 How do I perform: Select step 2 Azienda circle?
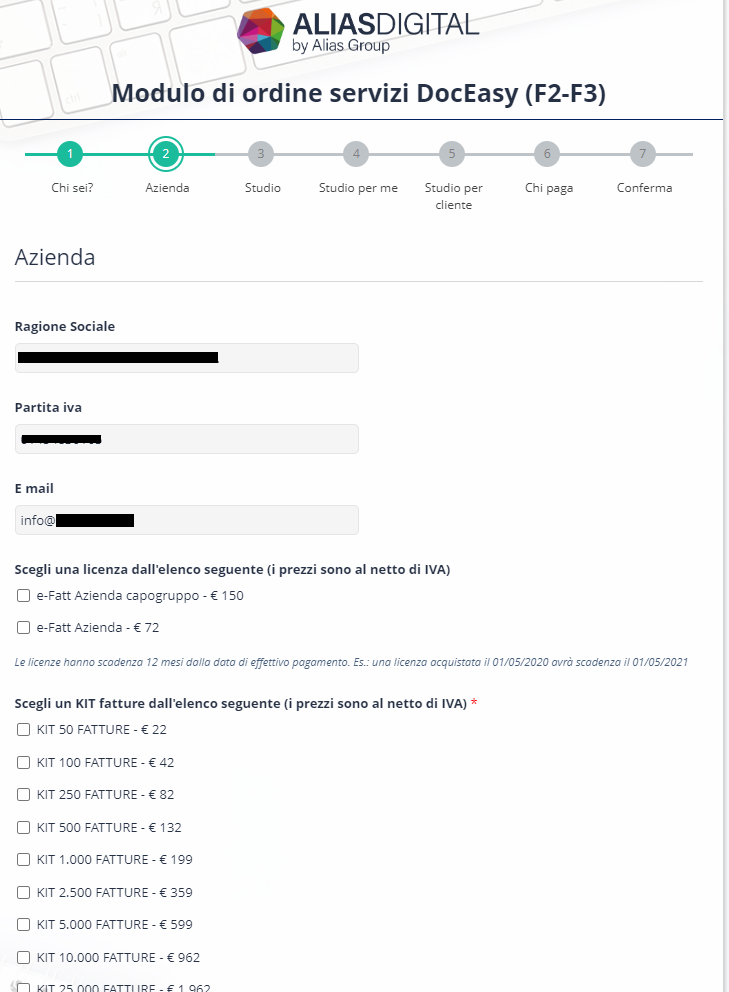click(x=166, y=154)
